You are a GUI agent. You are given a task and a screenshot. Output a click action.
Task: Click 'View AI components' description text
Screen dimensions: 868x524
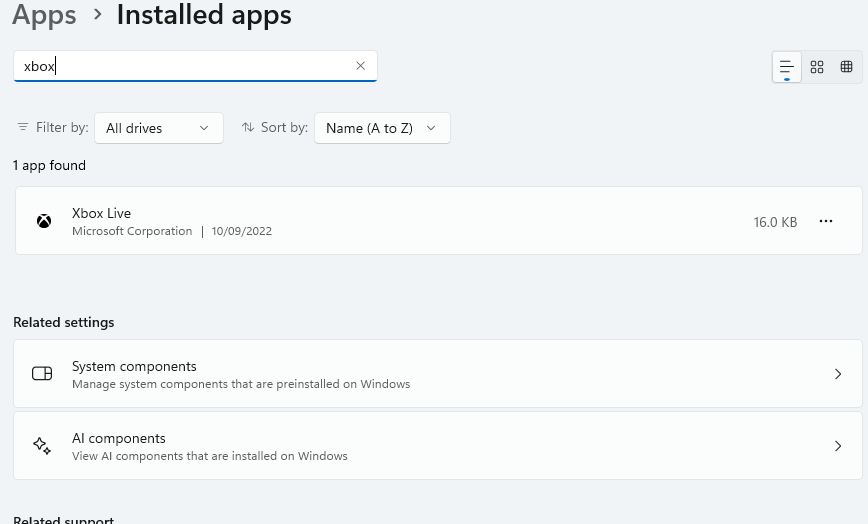point(210,456)
